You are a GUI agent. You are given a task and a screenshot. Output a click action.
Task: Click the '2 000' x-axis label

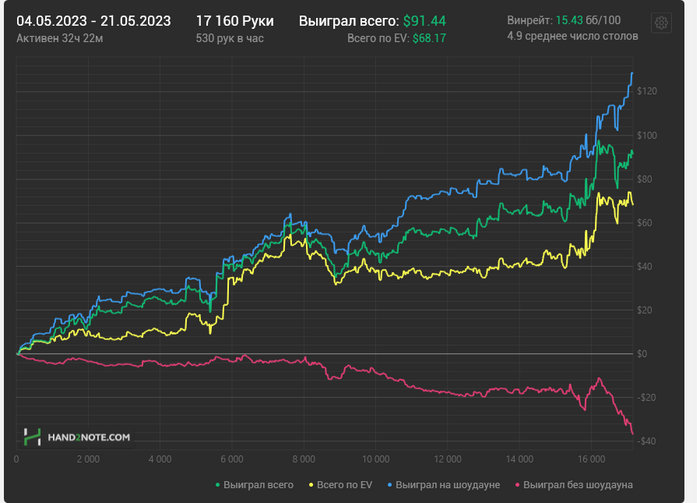point(88,459)
